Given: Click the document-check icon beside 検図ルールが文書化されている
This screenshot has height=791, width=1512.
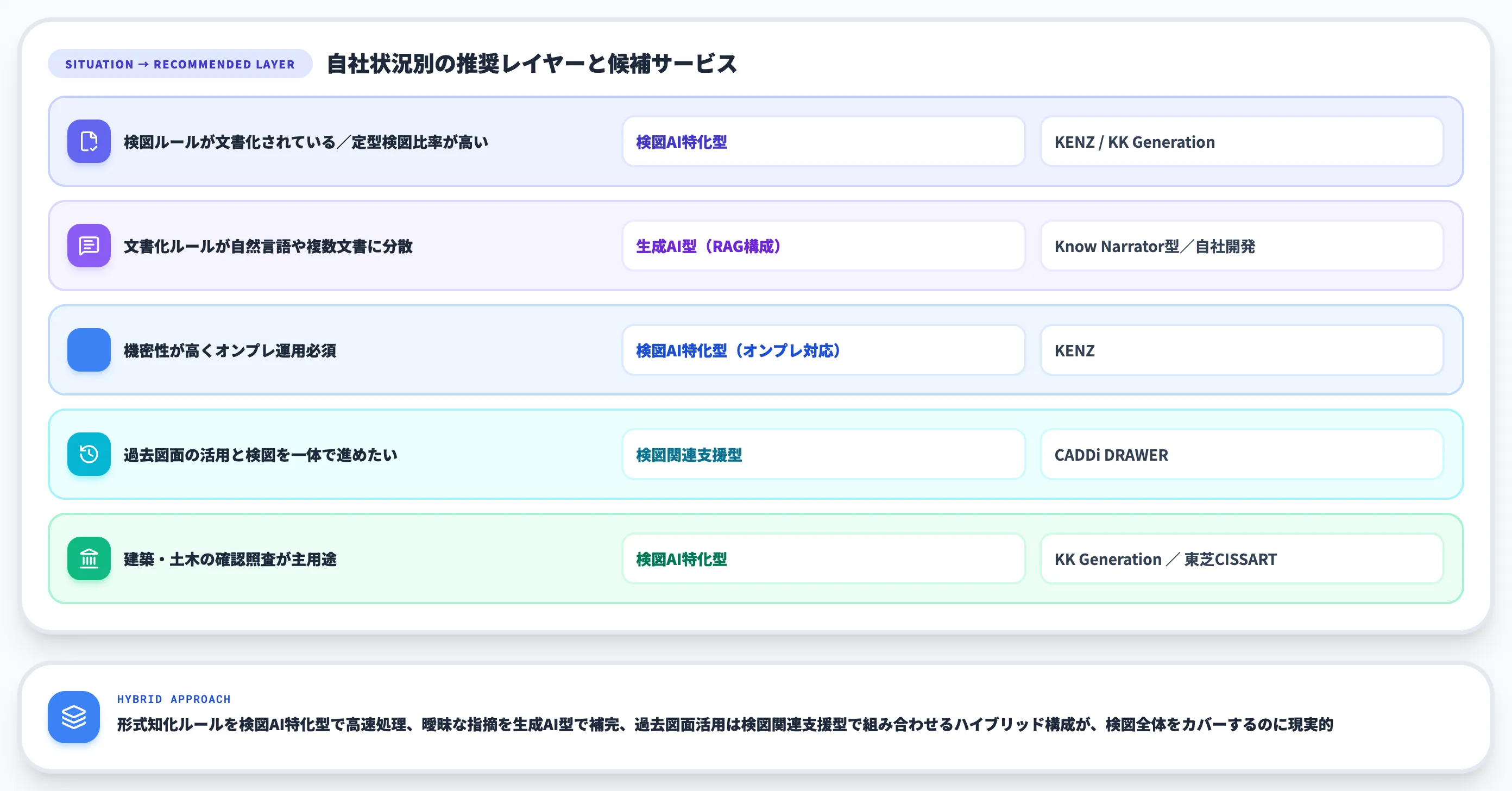Looking at the screenshot, I should pyautogui.click(x=89, y=142).
